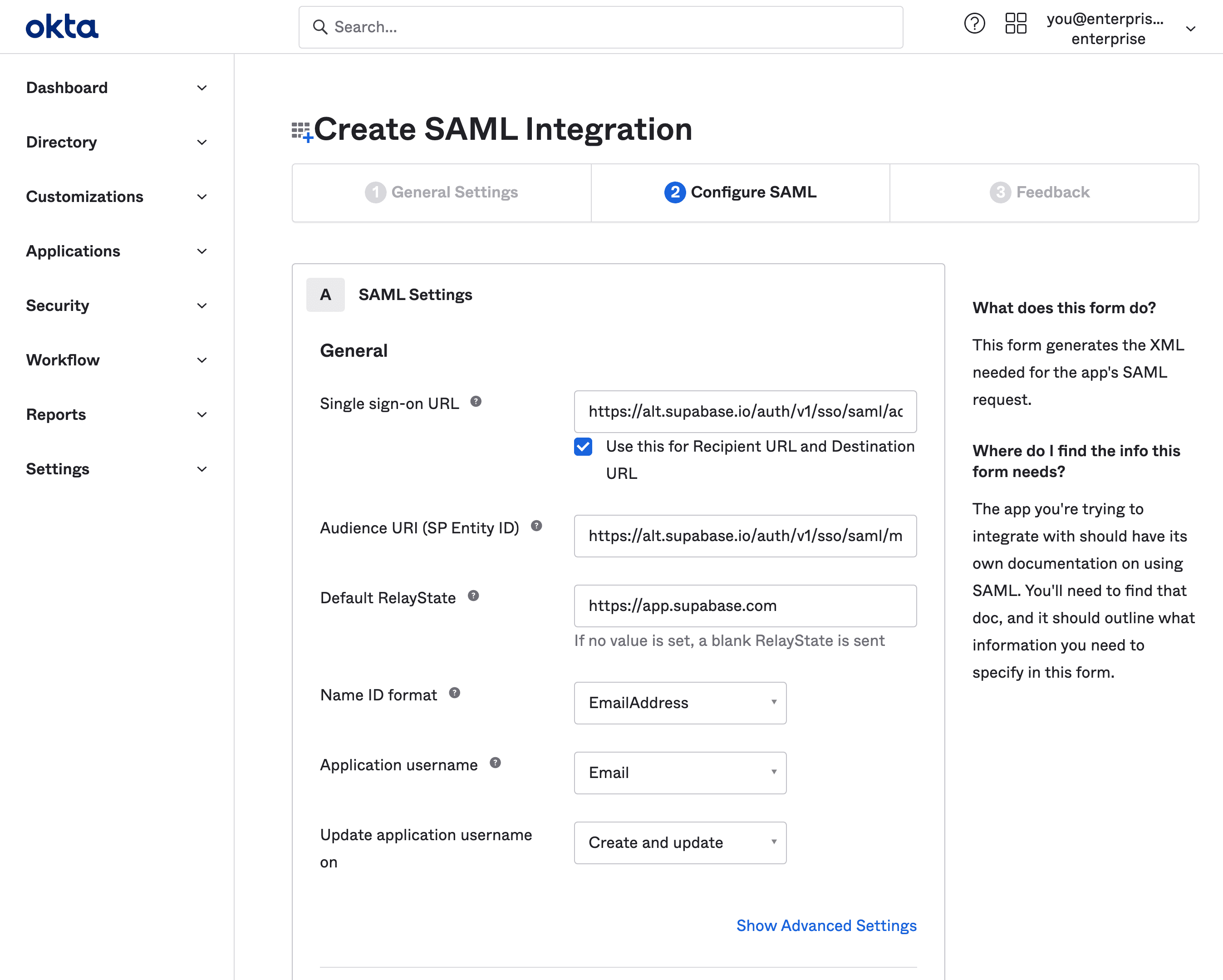
Task: Click the apps grid icon
Action: tap(1016, 26)
